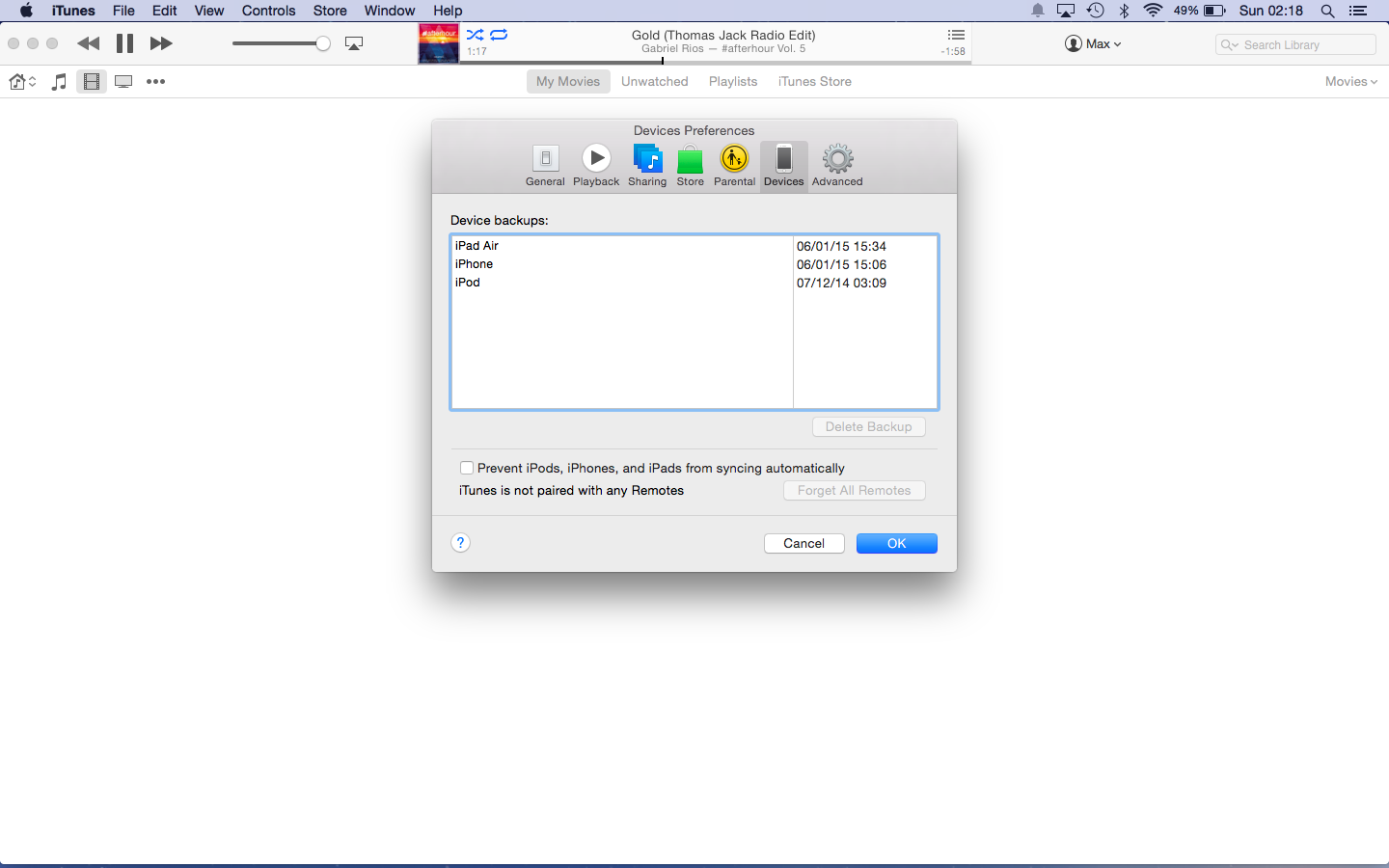This screenshot has width=1389, height=868.
Task: Open AirPlay display menu bar icon
Action: pos(1066,11)
